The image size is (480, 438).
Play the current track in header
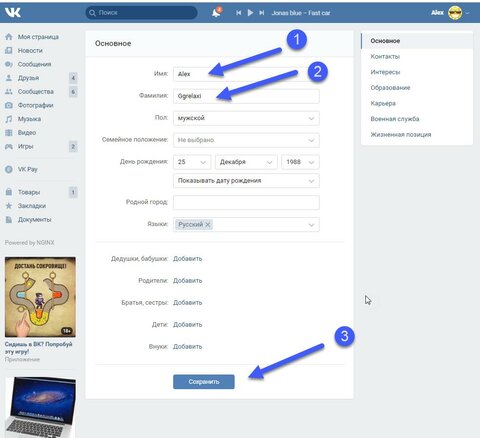[250, 13]
